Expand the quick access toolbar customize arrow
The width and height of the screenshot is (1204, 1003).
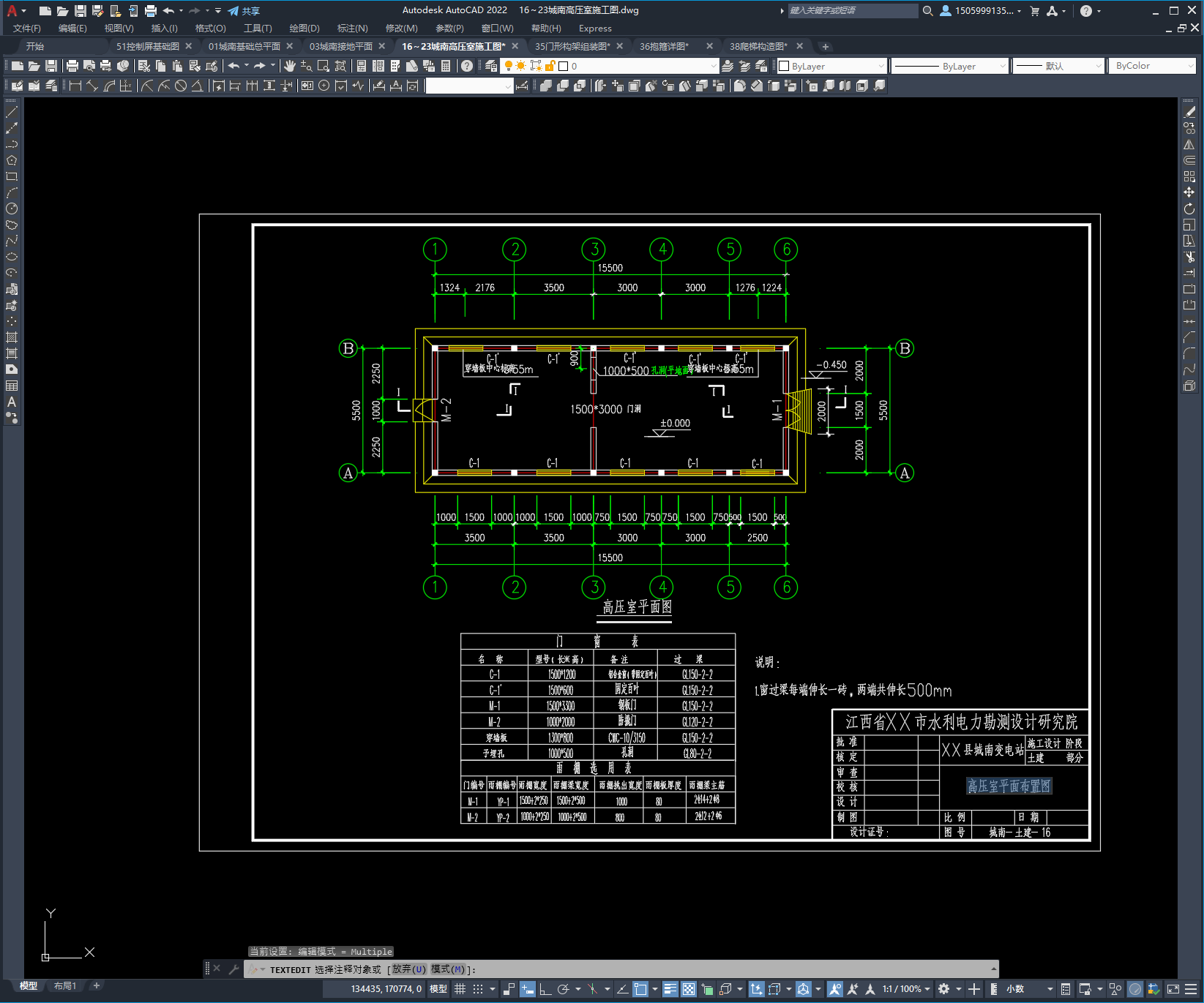pos(218,11)
